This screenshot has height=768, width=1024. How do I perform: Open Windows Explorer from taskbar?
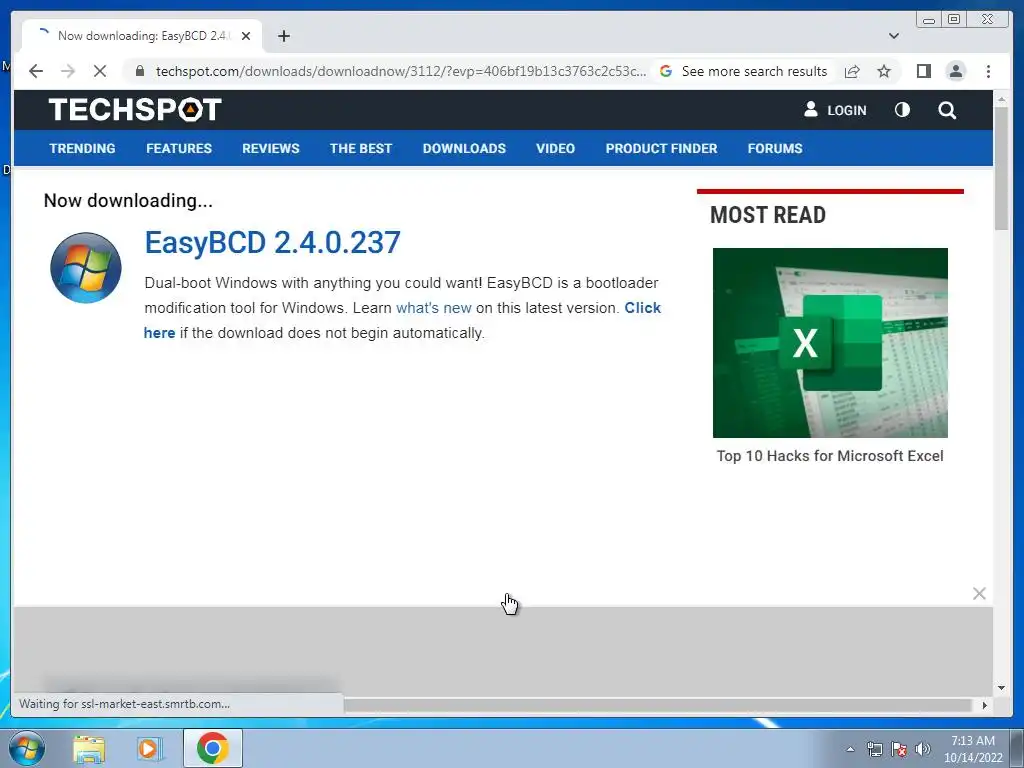(89, 748)
